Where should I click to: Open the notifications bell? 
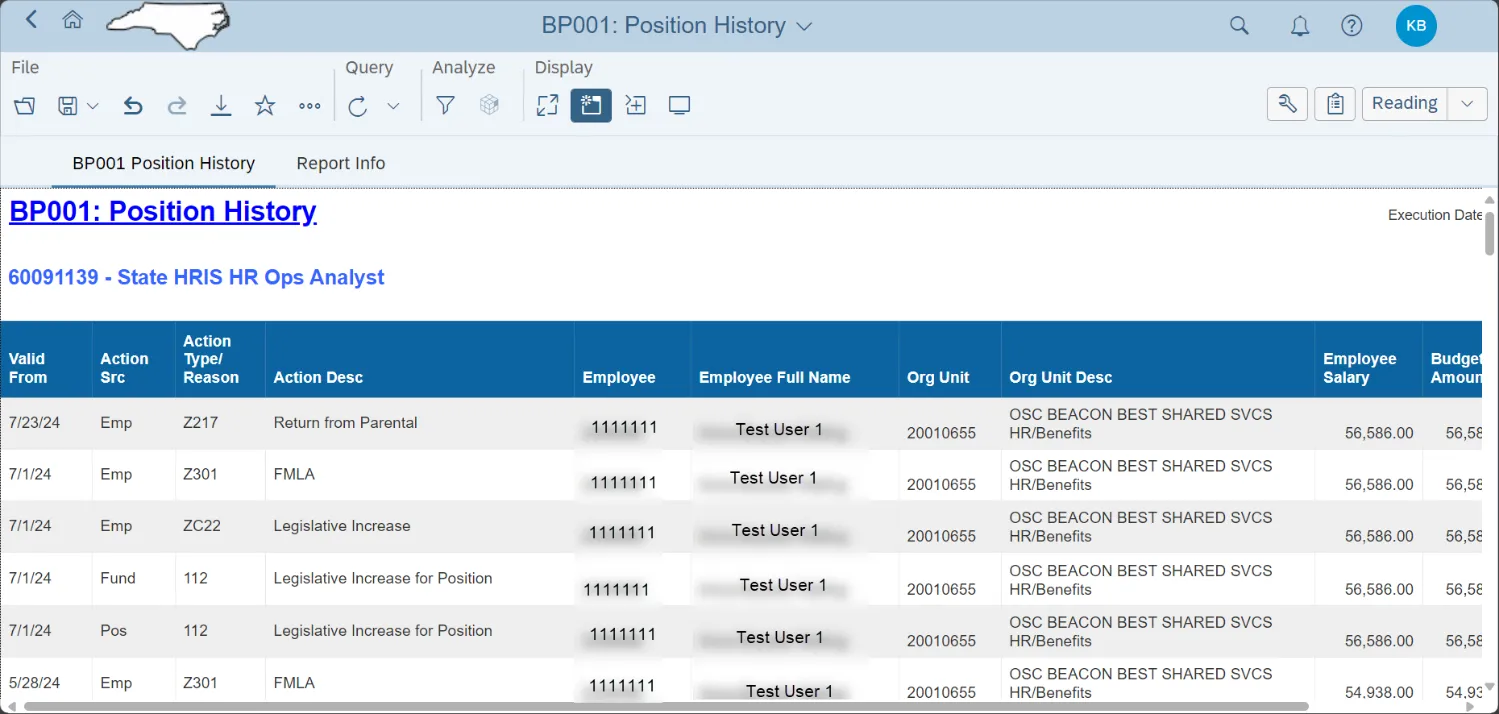1299,26
